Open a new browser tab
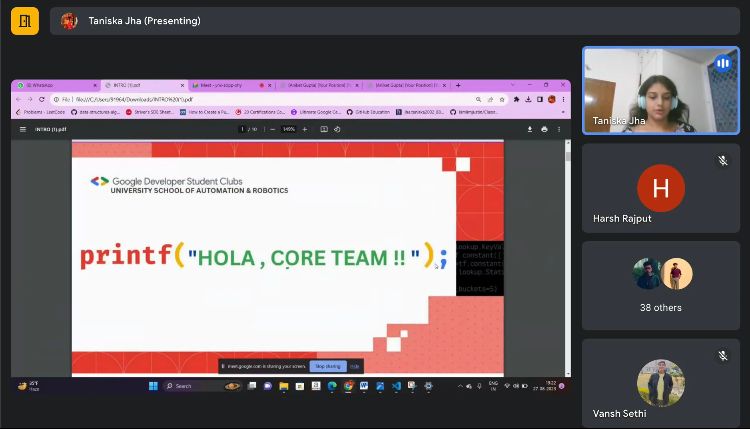 pos(458,85)
